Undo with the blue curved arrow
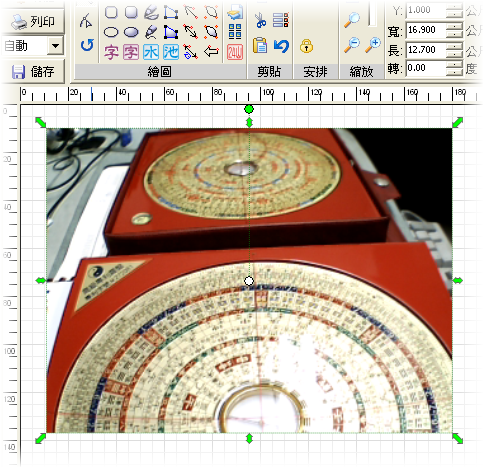This screenshot has width=484, height=468. pyautogui.click(x=281, y=46)
